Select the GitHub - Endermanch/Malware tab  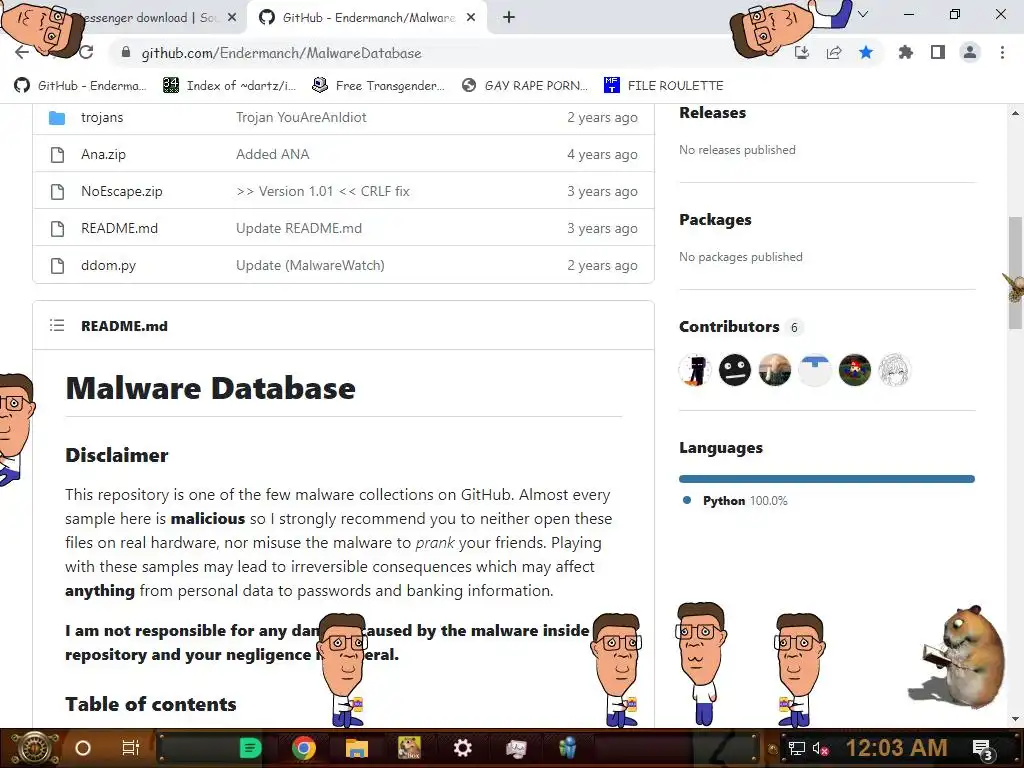[368, 18]
